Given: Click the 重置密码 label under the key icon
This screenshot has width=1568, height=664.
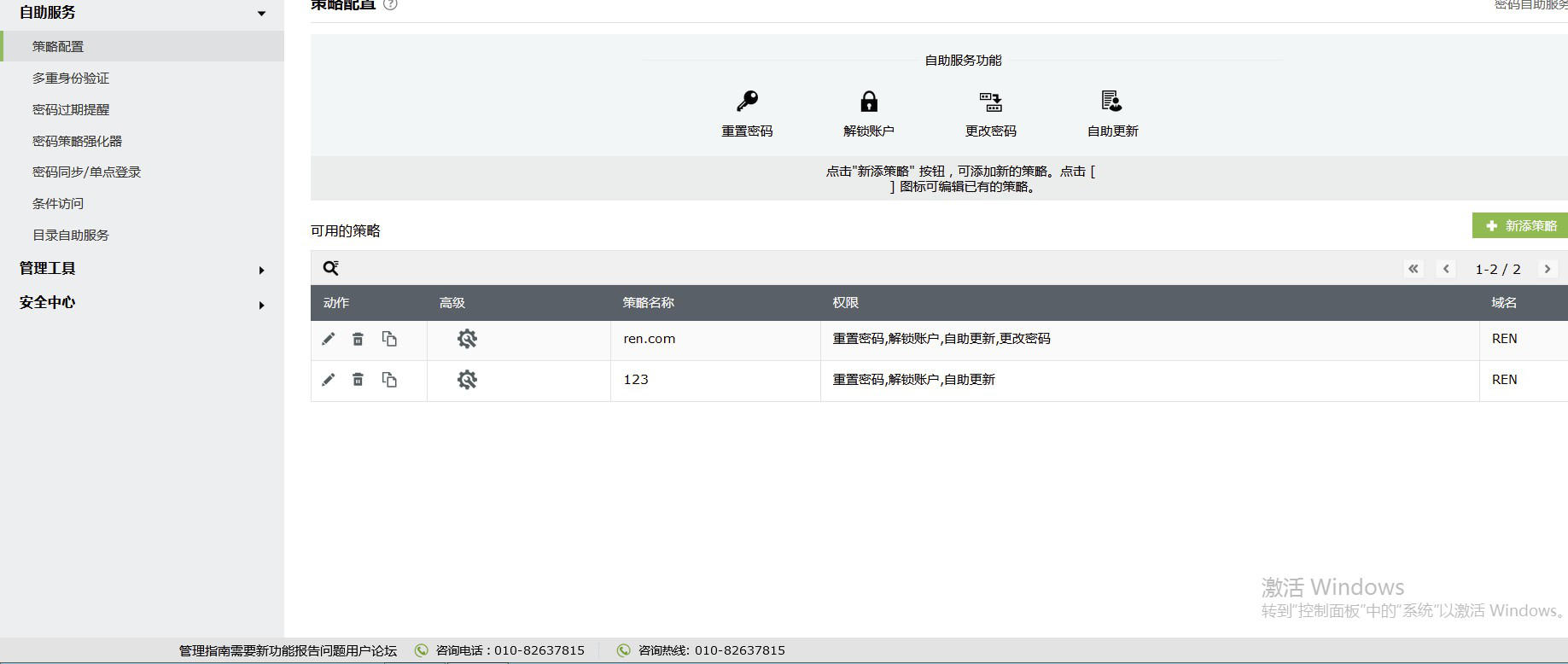Looking at the screenshot, I should [747, 131].
